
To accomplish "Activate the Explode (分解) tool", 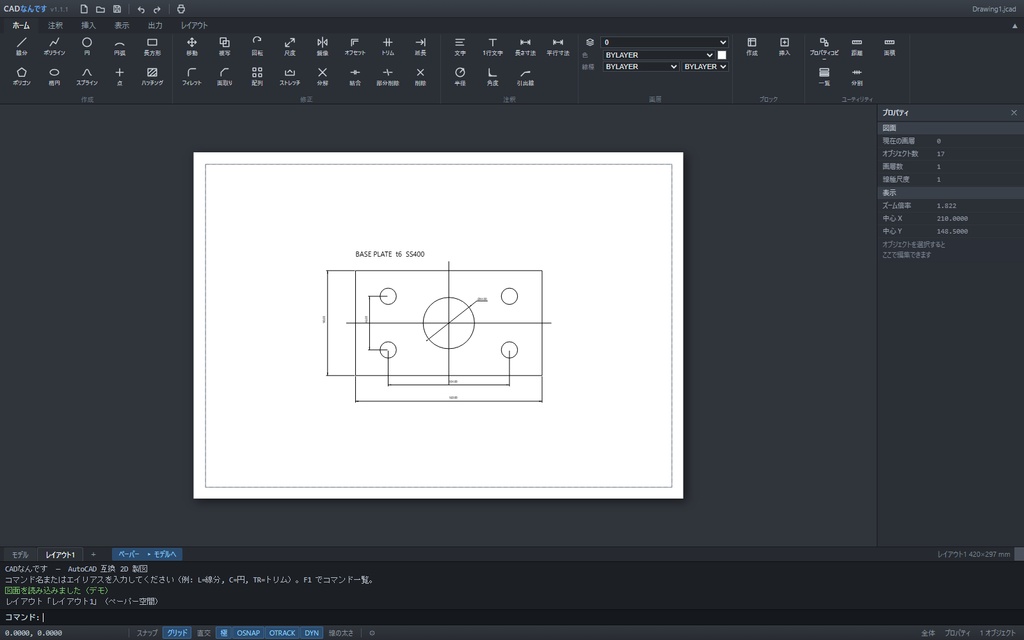I will click(323, 76).
